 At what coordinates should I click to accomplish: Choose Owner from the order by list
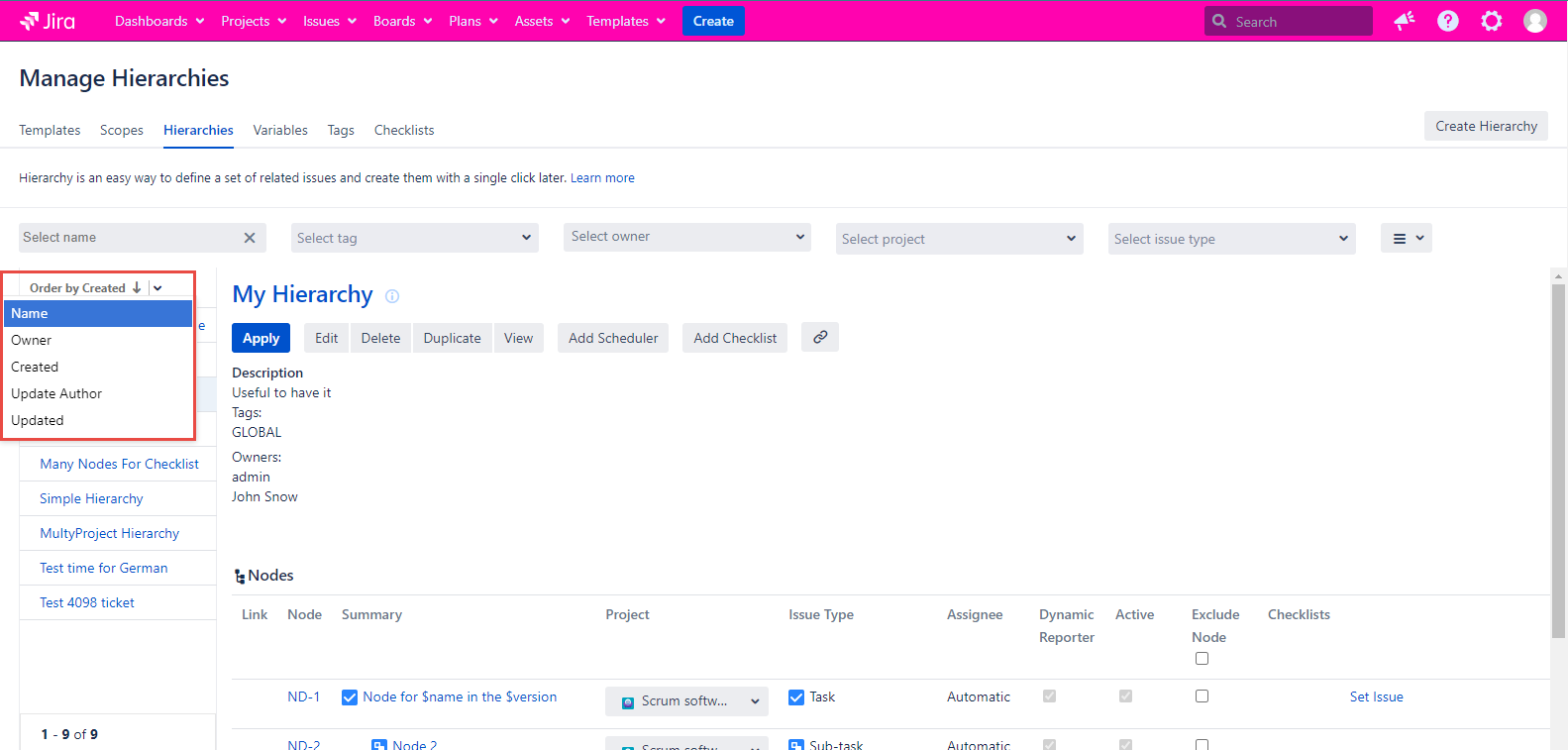tap(32, 340)
